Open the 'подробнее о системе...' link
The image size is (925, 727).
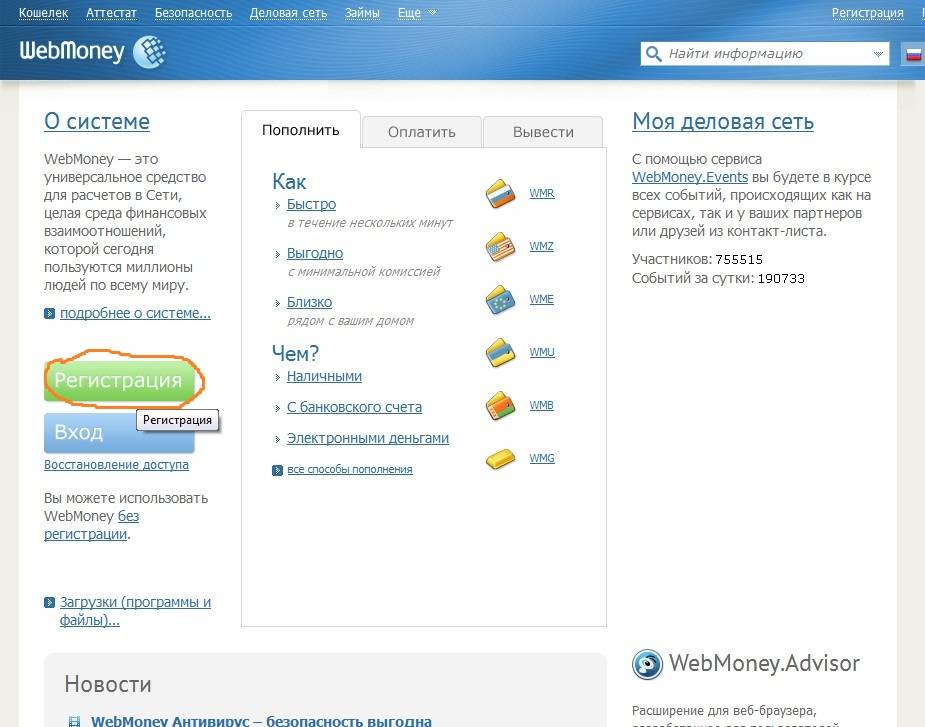coord(135,313)
